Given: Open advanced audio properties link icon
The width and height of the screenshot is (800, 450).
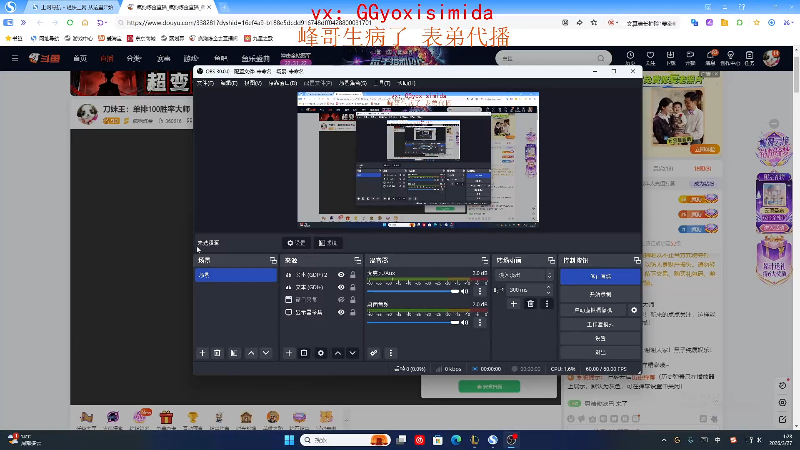Looking at the screenshot, I should pos(374,353).
